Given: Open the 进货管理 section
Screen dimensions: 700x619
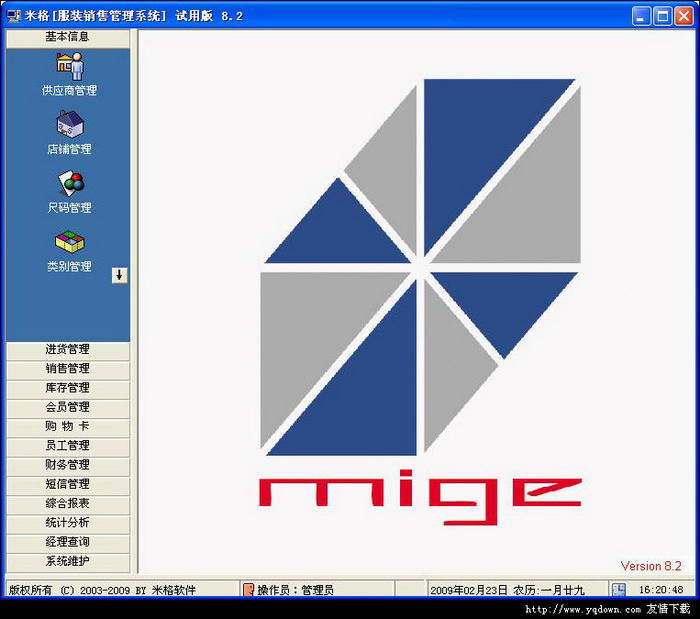Looking at the screenshot, I should point(68,351).
